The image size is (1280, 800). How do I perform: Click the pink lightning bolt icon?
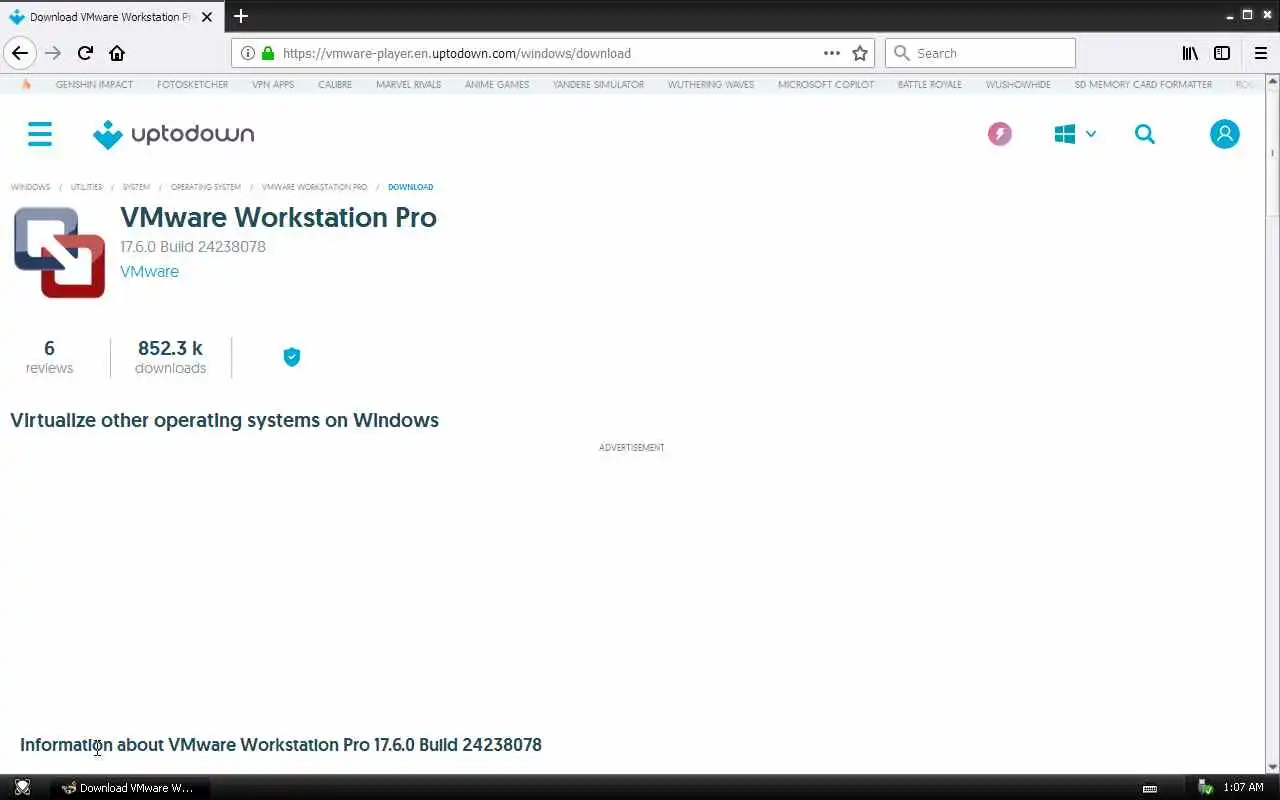pyautogui.click(x=999, y=134)
